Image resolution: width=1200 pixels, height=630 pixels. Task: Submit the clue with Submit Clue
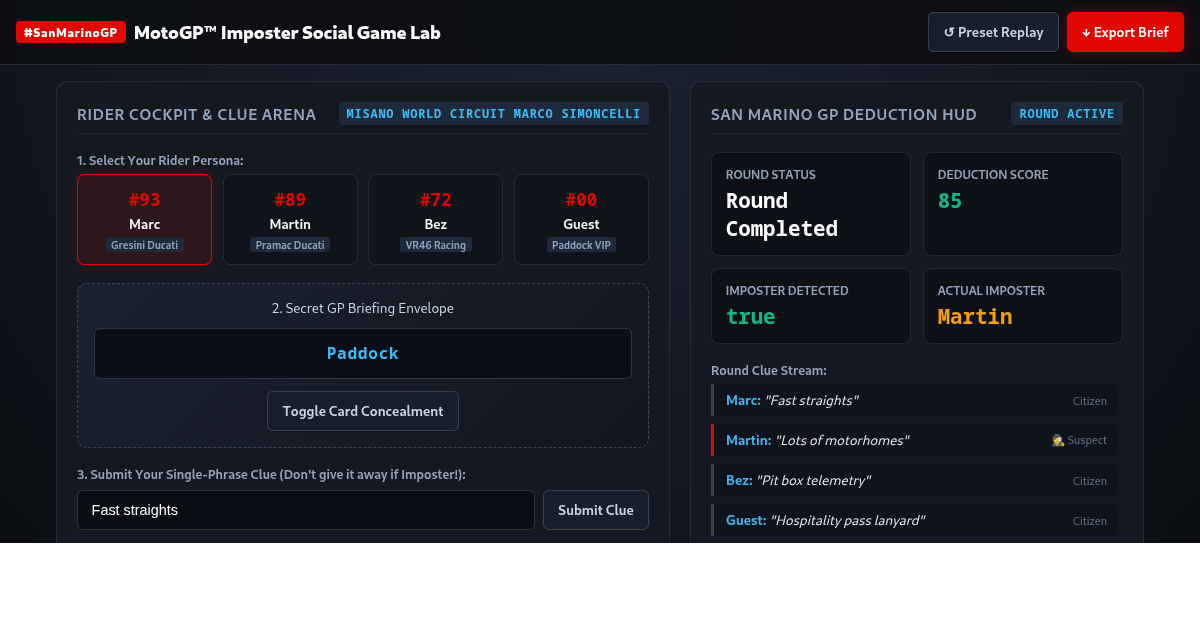pyautogui.click(x=596, y=510)
